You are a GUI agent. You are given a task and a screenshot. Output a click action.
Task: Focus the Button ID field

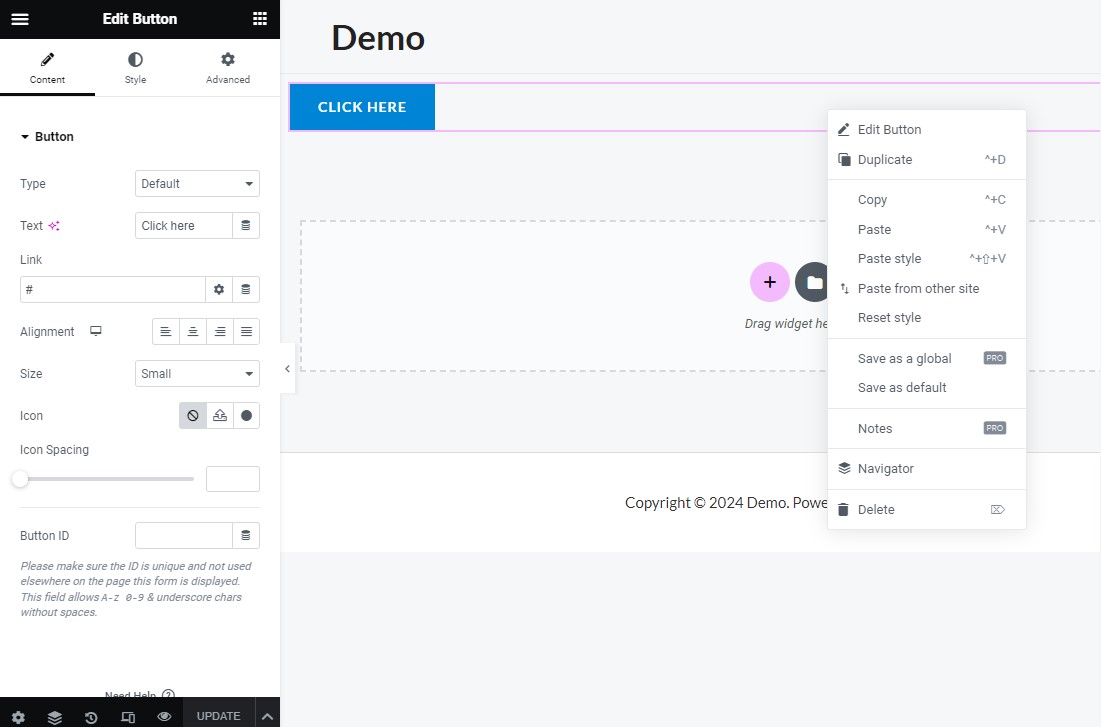tap(183, 535)
